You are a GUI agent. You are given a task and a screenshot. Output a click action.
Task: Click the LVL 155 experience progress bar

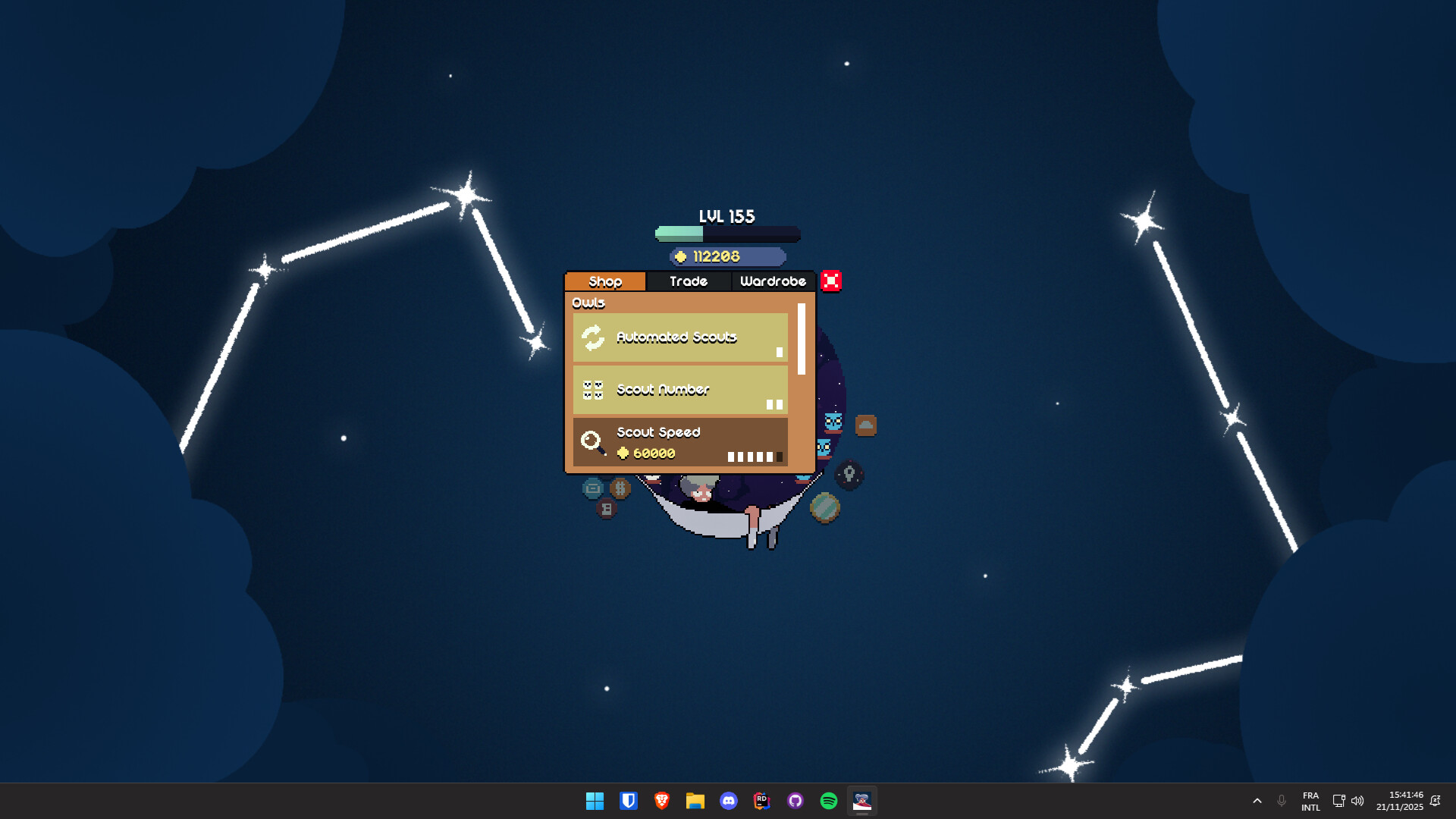pyautogui.click(x=726, y=235)
